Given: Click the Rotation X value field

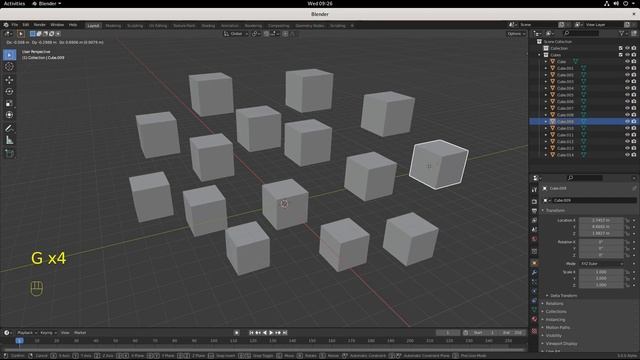Looking at the screenshot, I should click(x=601, y=242).
